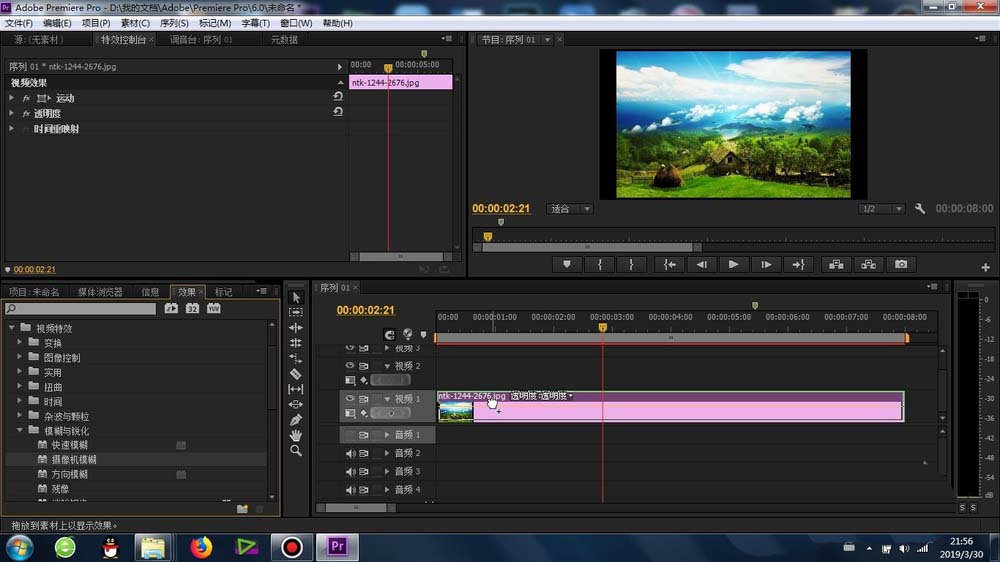Expand the Transform effects folder
Screen dimensions: 1000x562
pos(20,343)
